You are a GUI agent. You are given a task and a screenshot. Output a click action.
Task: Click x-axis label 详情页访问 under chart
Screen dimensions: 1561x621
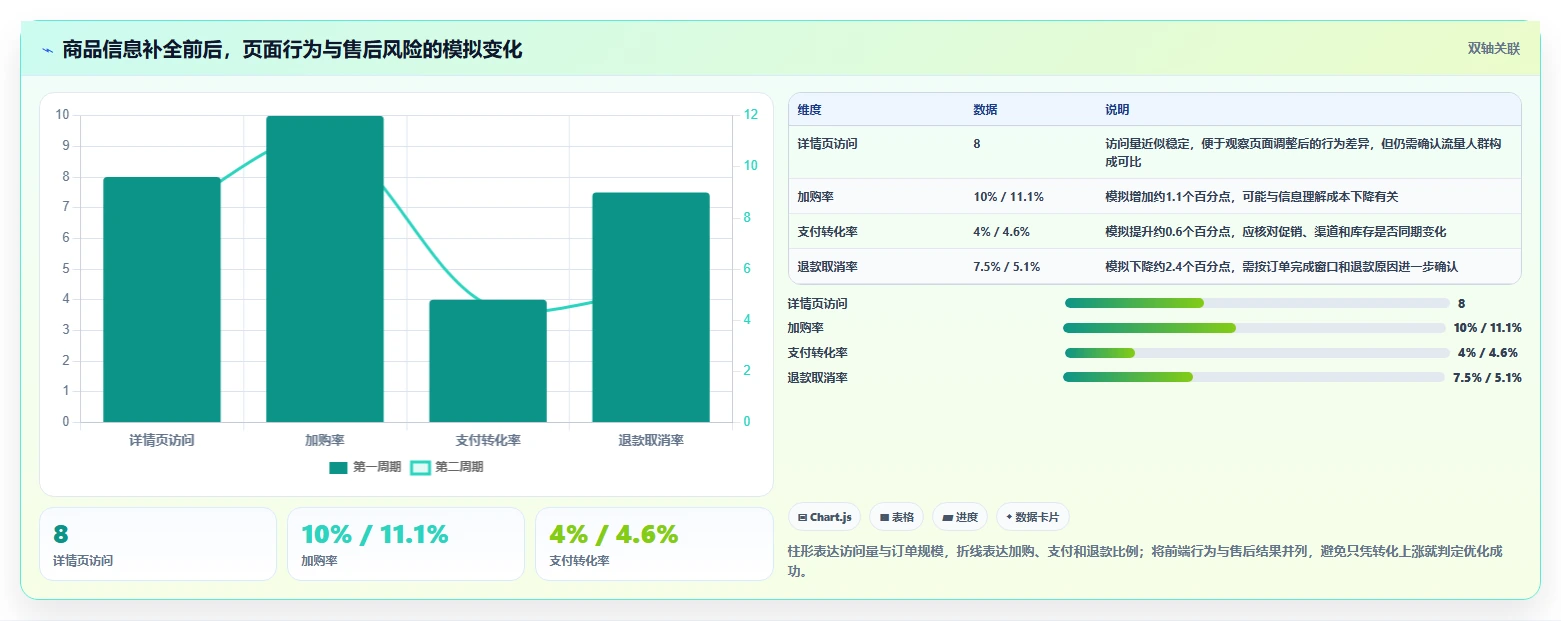click(162, 440)
